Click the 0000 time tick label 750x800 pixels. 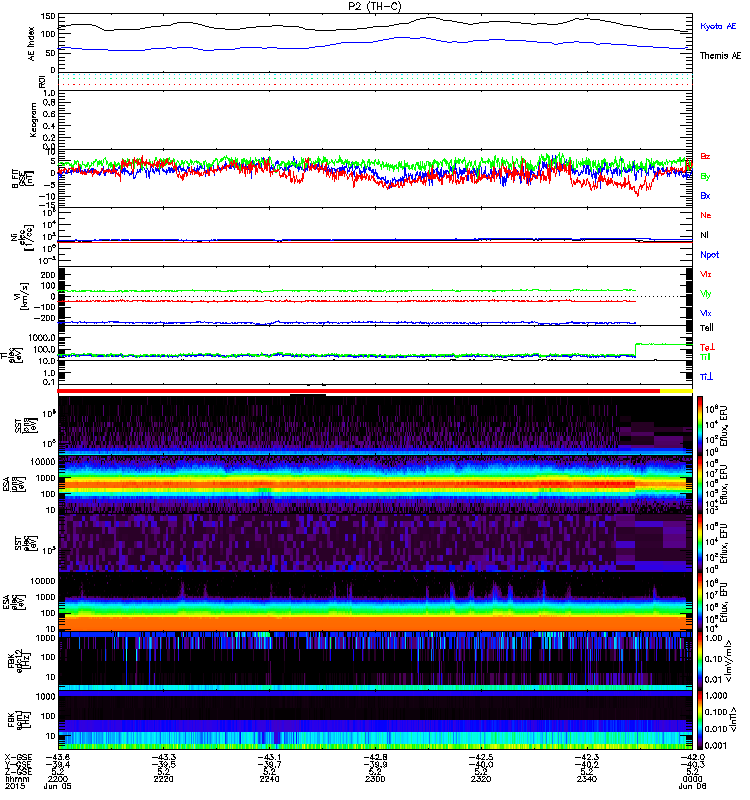pos(692,779)
